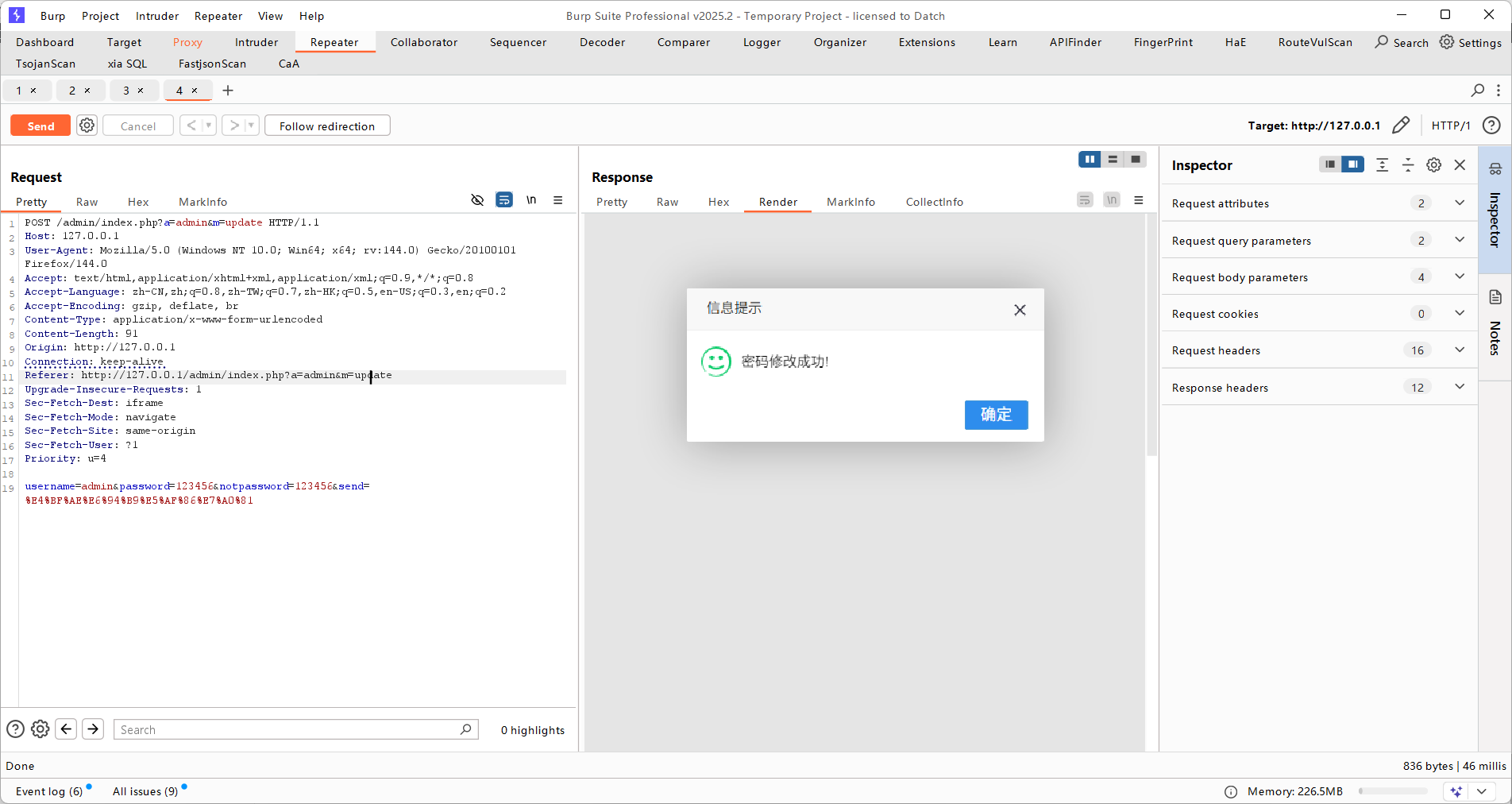Screen dimensions: 1512x804
Task: Edit target with the pencil icon
Action: pos(1401,126)
